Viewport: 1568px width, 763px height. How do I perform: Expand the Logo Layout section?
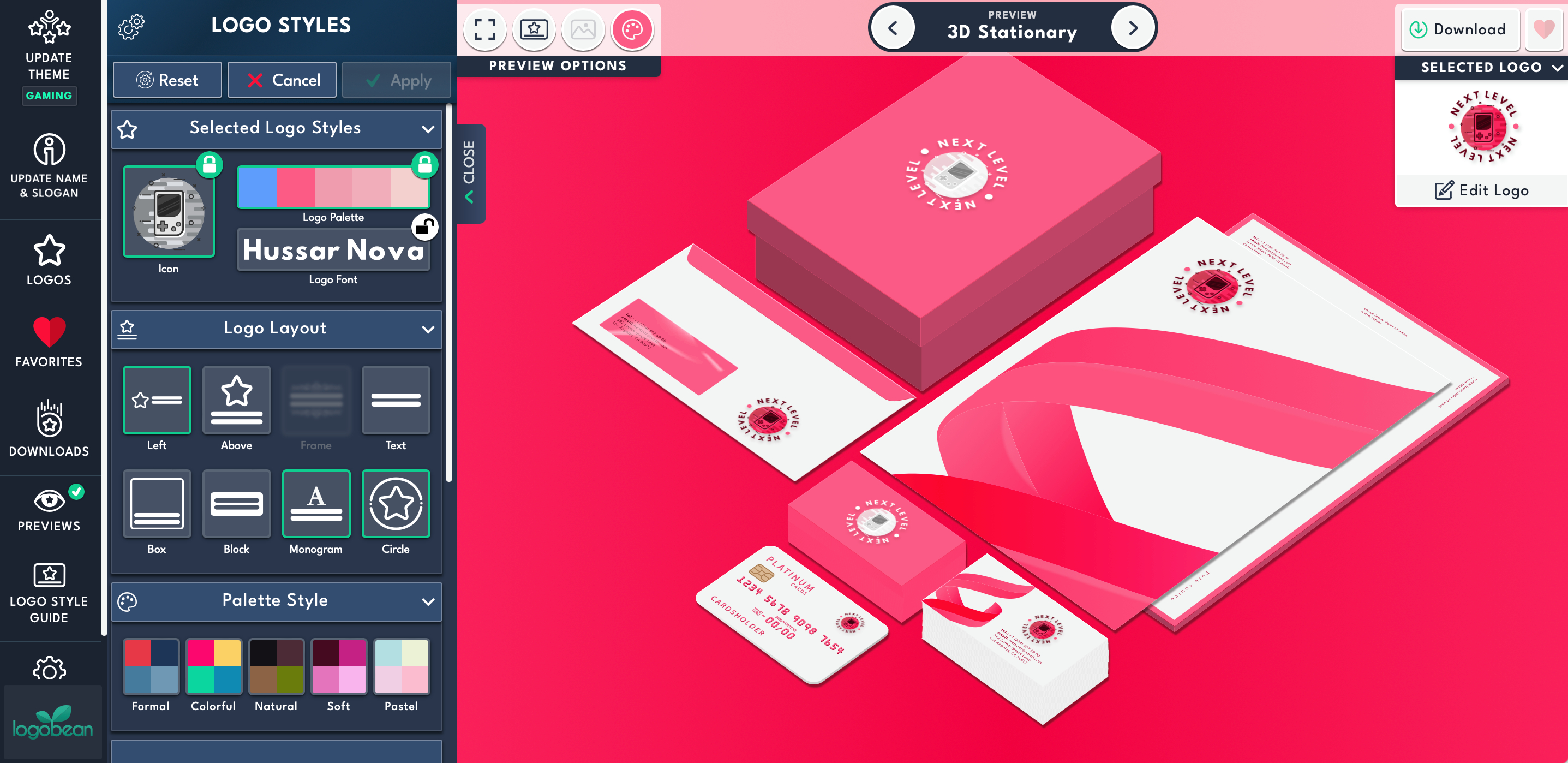click(x=428, y=329)
